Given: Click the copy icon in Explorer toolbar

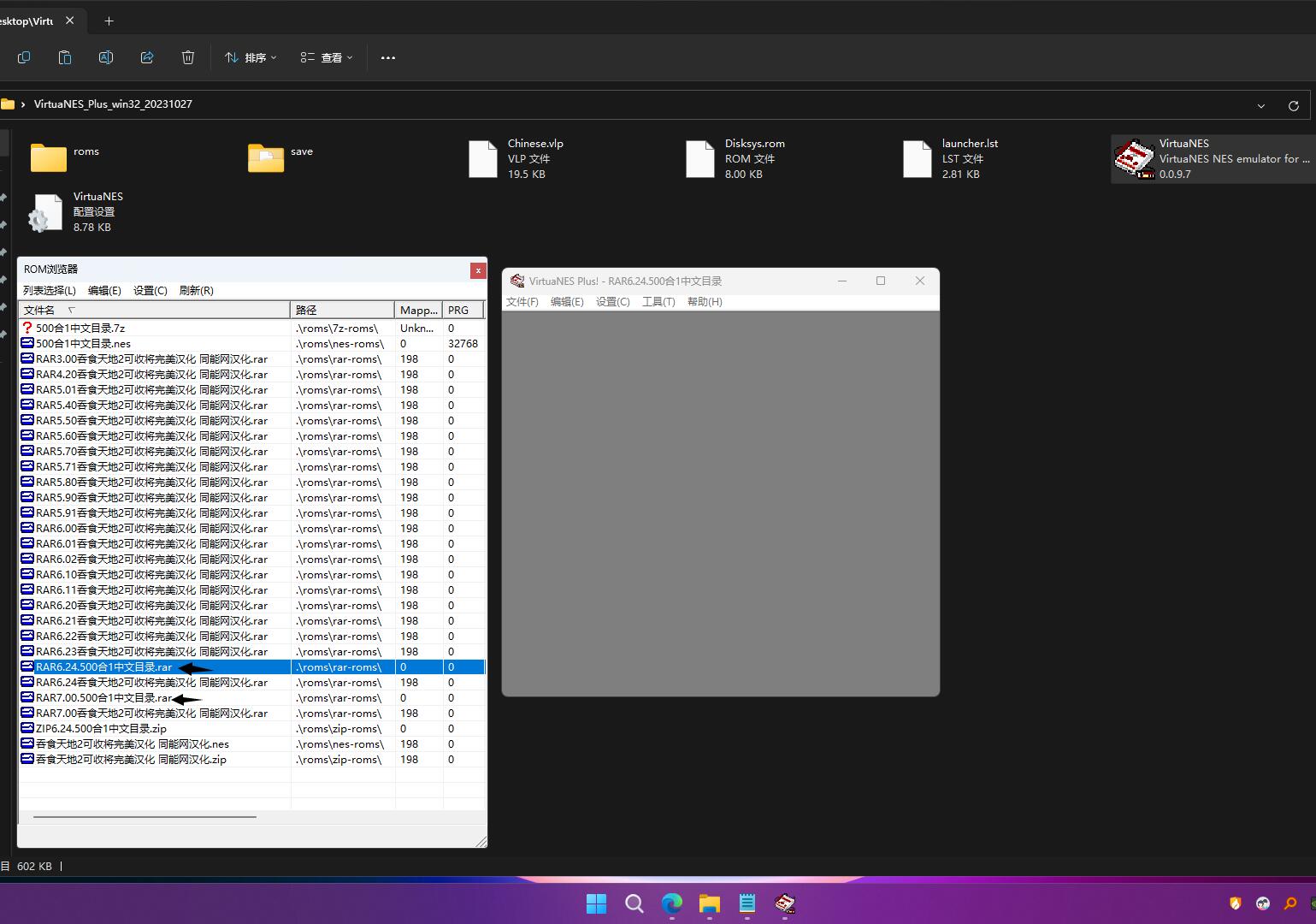Looking at the screenshot, I should point(24,57).
